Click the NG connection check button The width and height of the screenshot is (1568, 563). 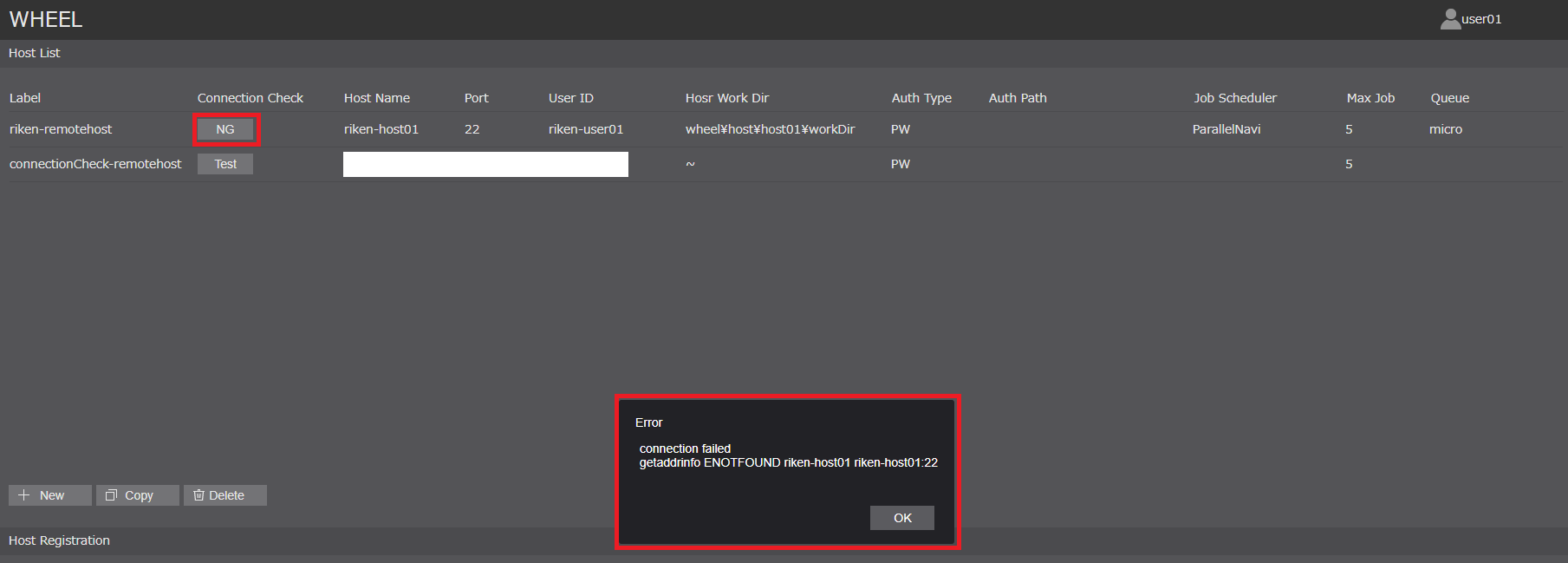coord(225,129)
